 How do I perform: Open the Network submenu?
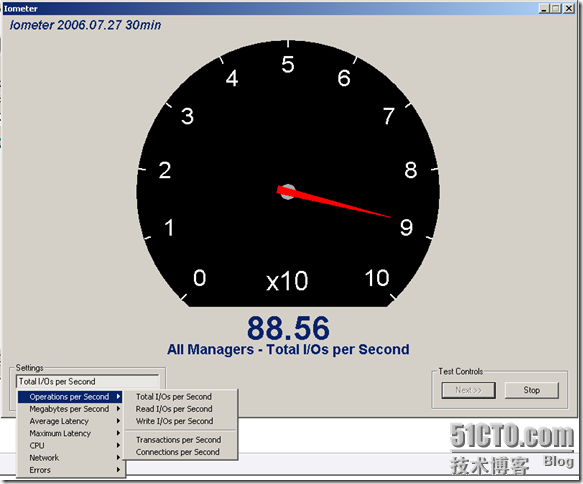(x=70, y=458)
